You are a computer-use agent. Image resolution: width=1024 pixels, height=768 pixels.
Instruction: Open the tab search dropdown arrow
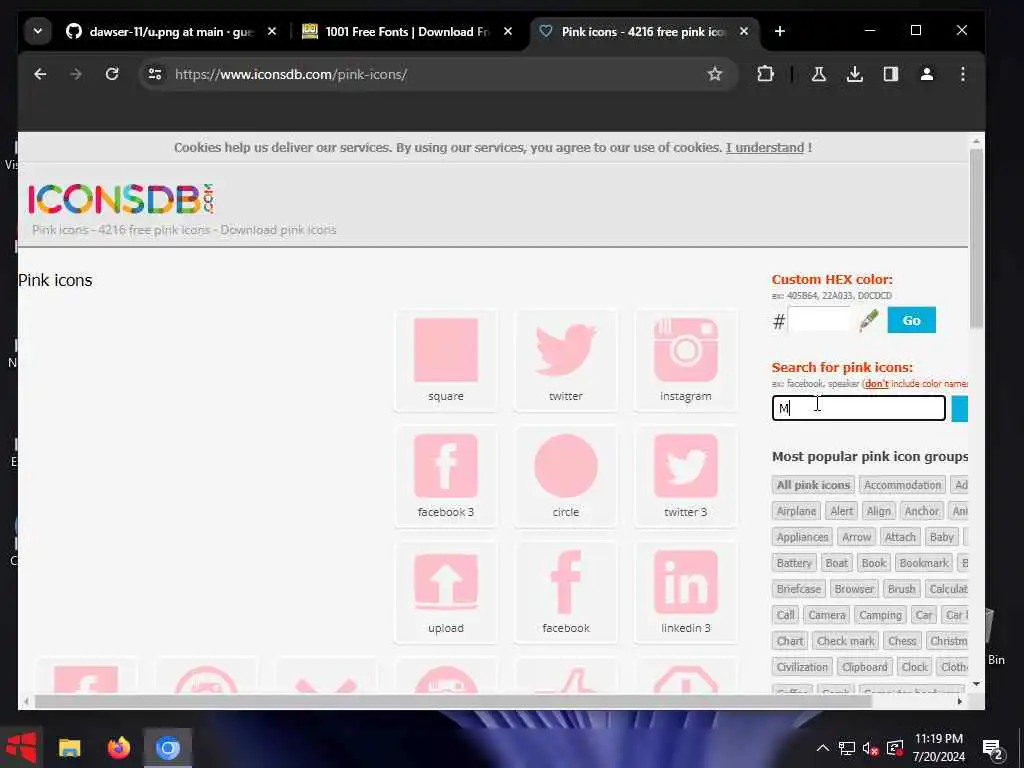(x=38, y=31)
